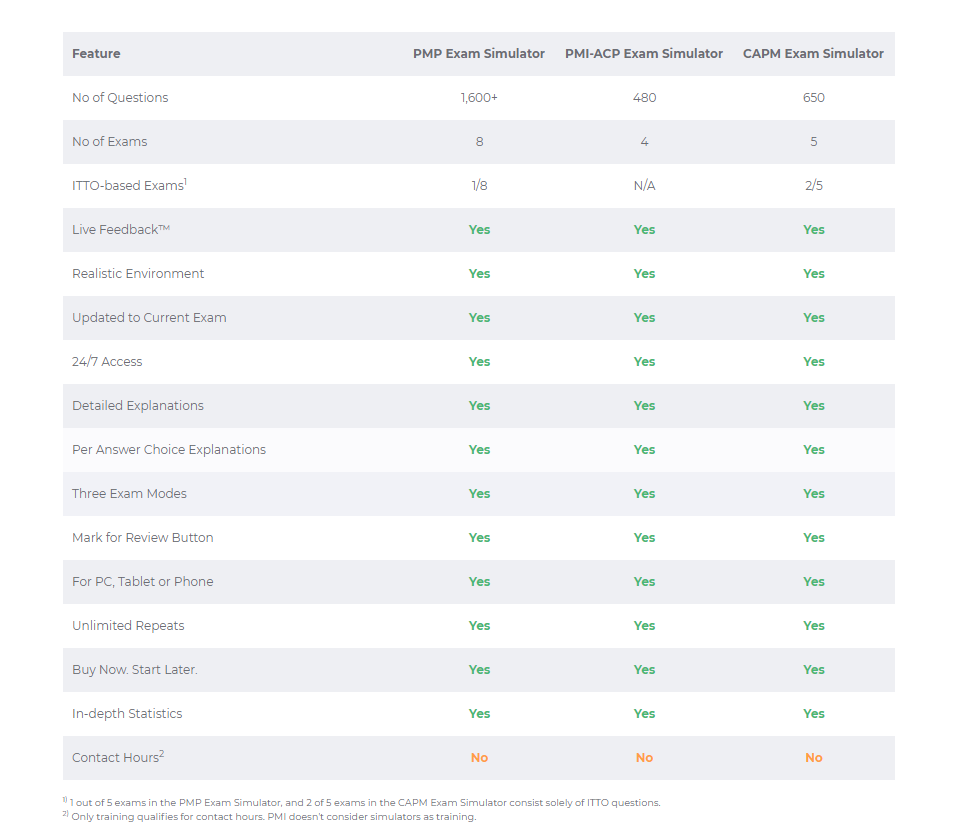
Task: Select the No of Questions row label
Action: click(x=120, y=98)
